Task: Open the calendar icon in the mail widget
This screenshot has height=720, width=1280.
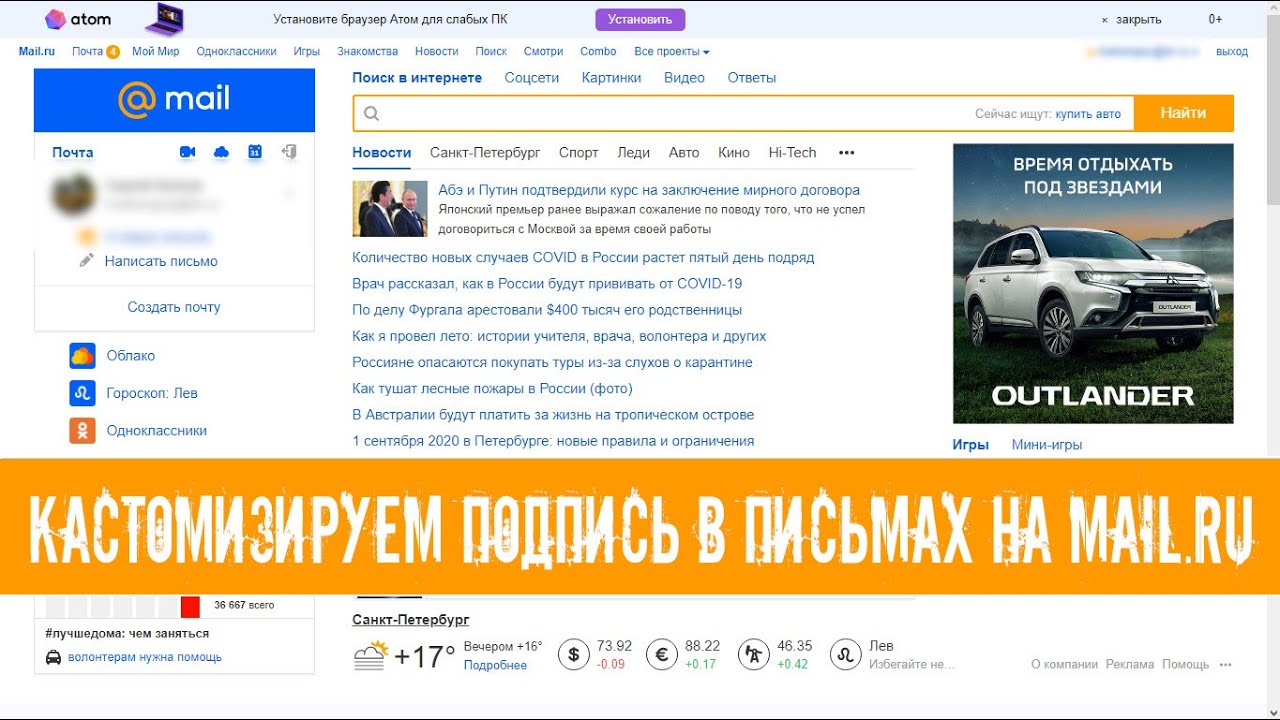Action: [255, 152]
